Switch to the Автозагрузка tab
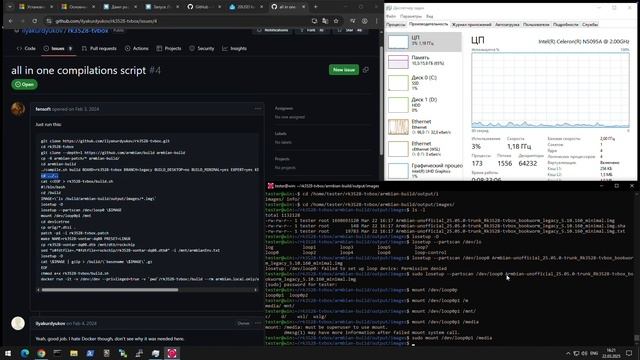The image size is (640, 360). (507, 24)
